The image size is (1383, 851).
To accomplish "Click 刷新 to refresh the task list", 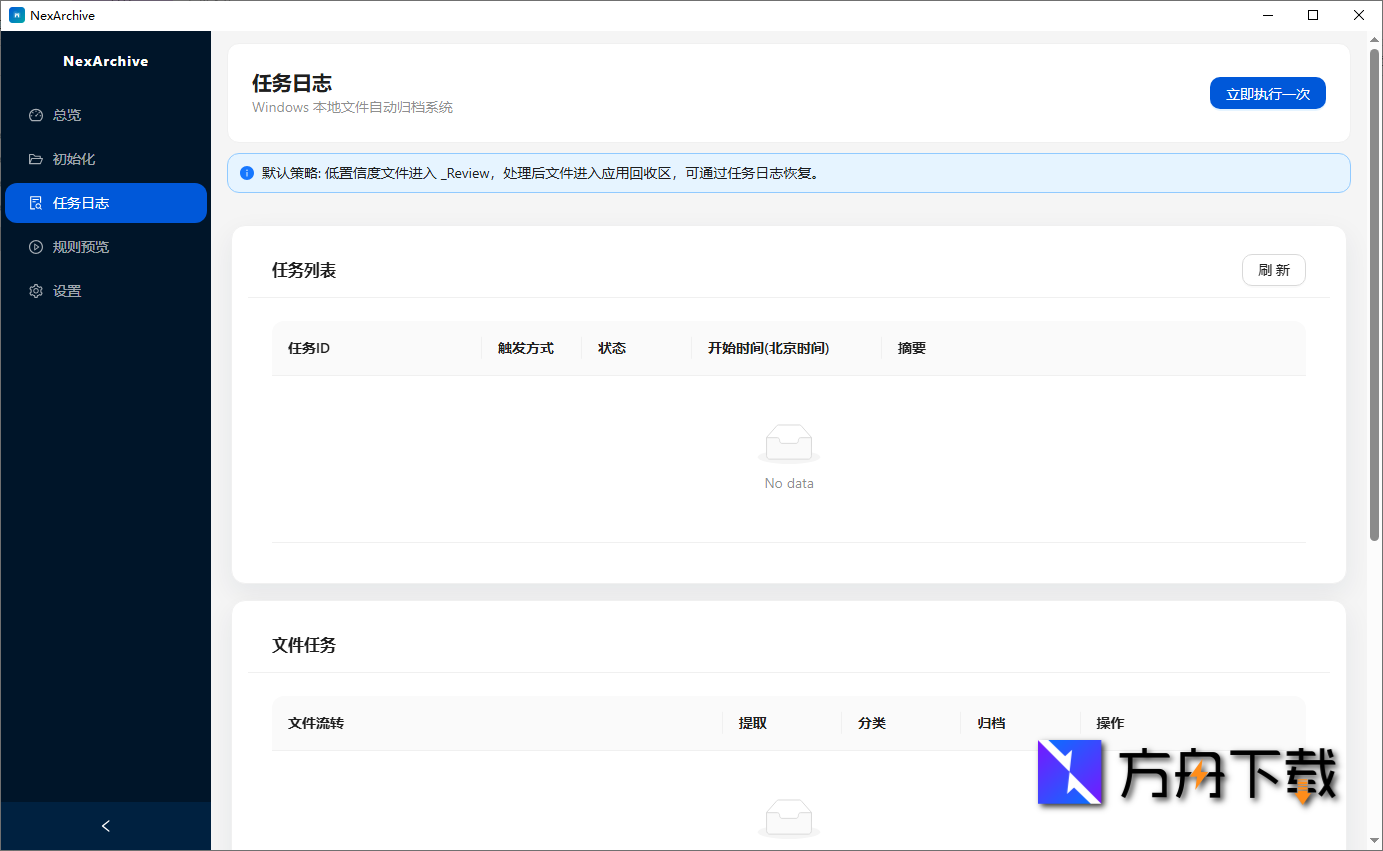I will (1273, 270).
